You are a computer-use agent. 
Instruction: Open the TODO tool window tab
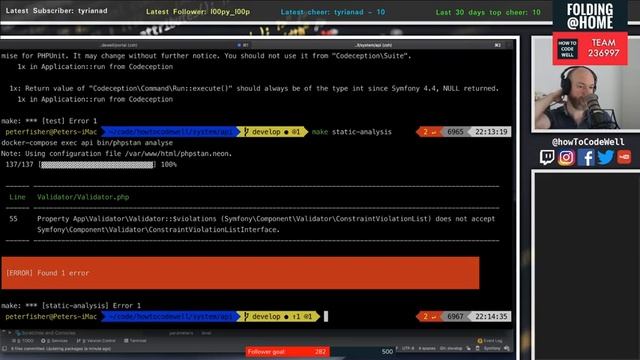(x=23, y=340)
